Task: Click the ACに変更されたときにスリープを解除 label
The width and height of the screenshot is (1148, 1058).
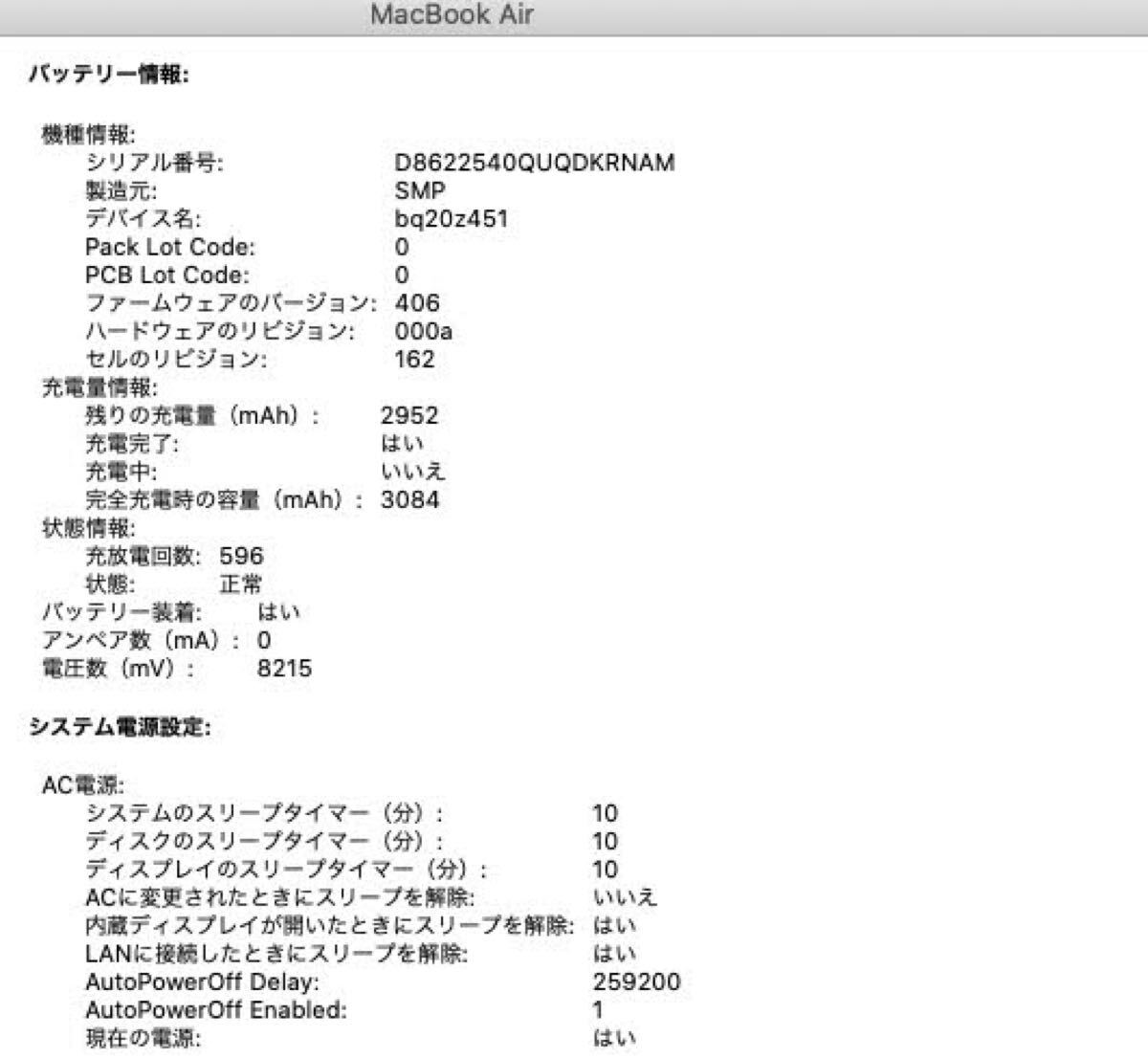Action: coord(280,897)
